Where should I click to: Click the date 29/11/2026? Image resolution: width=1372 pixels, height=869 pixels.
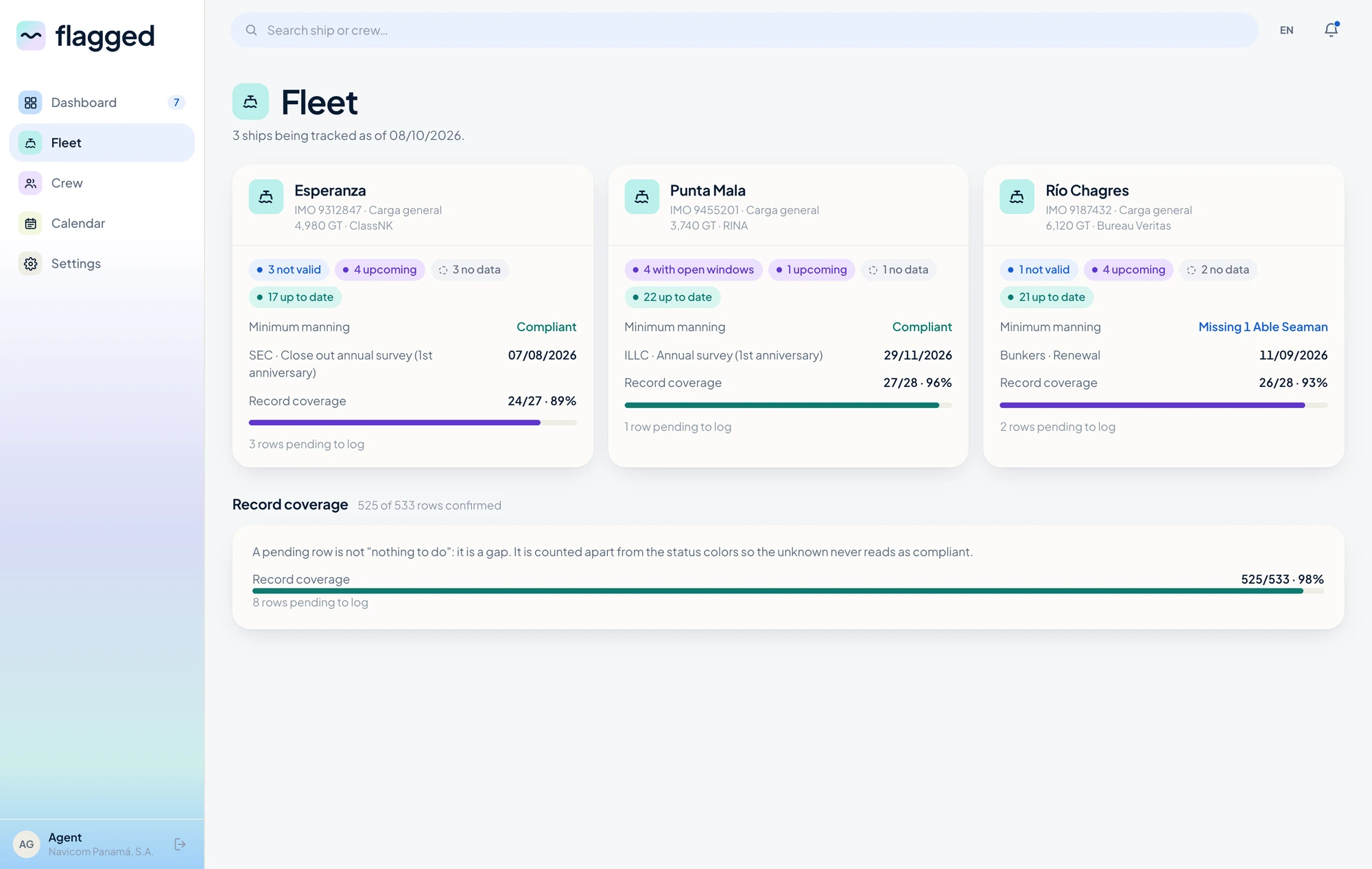pos(918,355)
